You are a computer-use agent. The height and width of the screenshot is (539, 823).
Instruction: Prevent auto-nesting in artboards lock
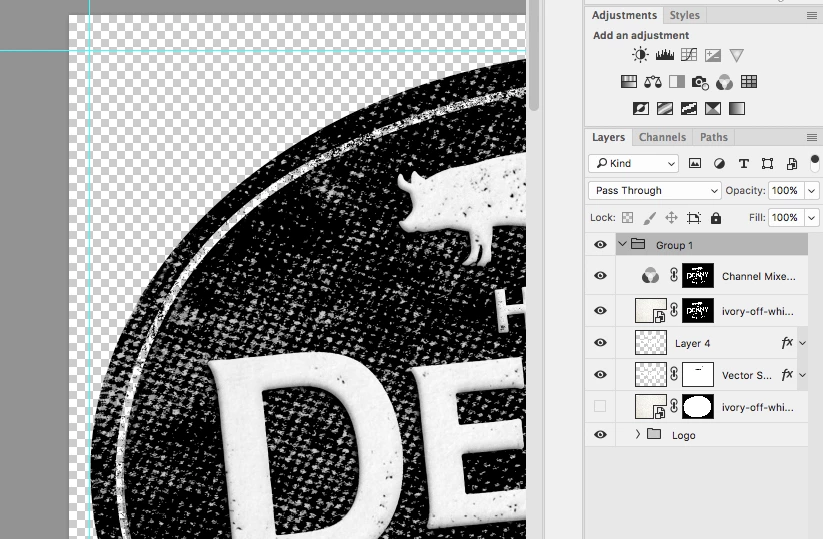pyautogui.click(x=694, y=217)
